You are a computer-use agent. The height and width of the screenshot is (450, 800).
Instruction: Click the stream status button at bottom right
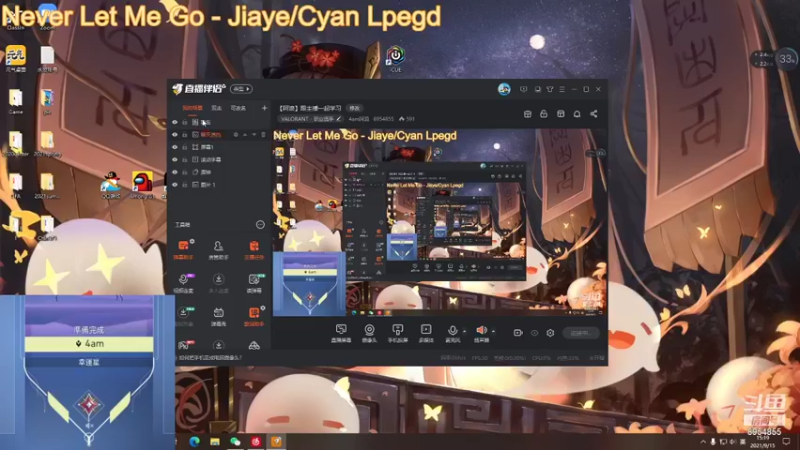(x=581, y=333)
